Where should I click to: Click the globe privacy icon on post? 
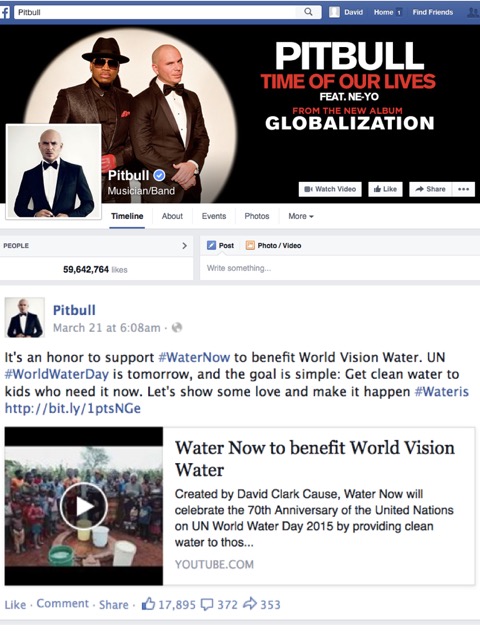177,327
